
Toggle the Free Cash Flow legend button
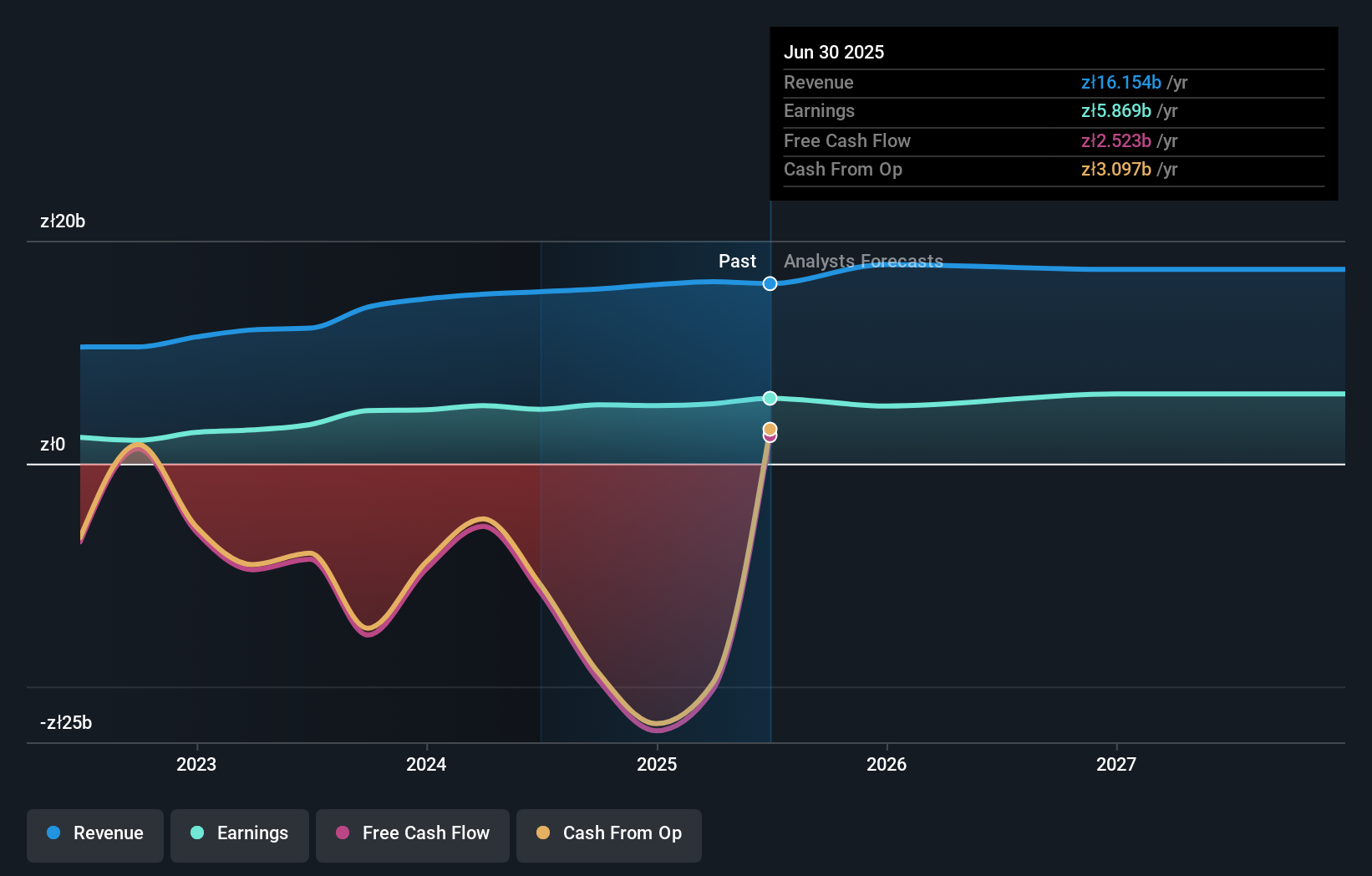(x=413, y=834)
